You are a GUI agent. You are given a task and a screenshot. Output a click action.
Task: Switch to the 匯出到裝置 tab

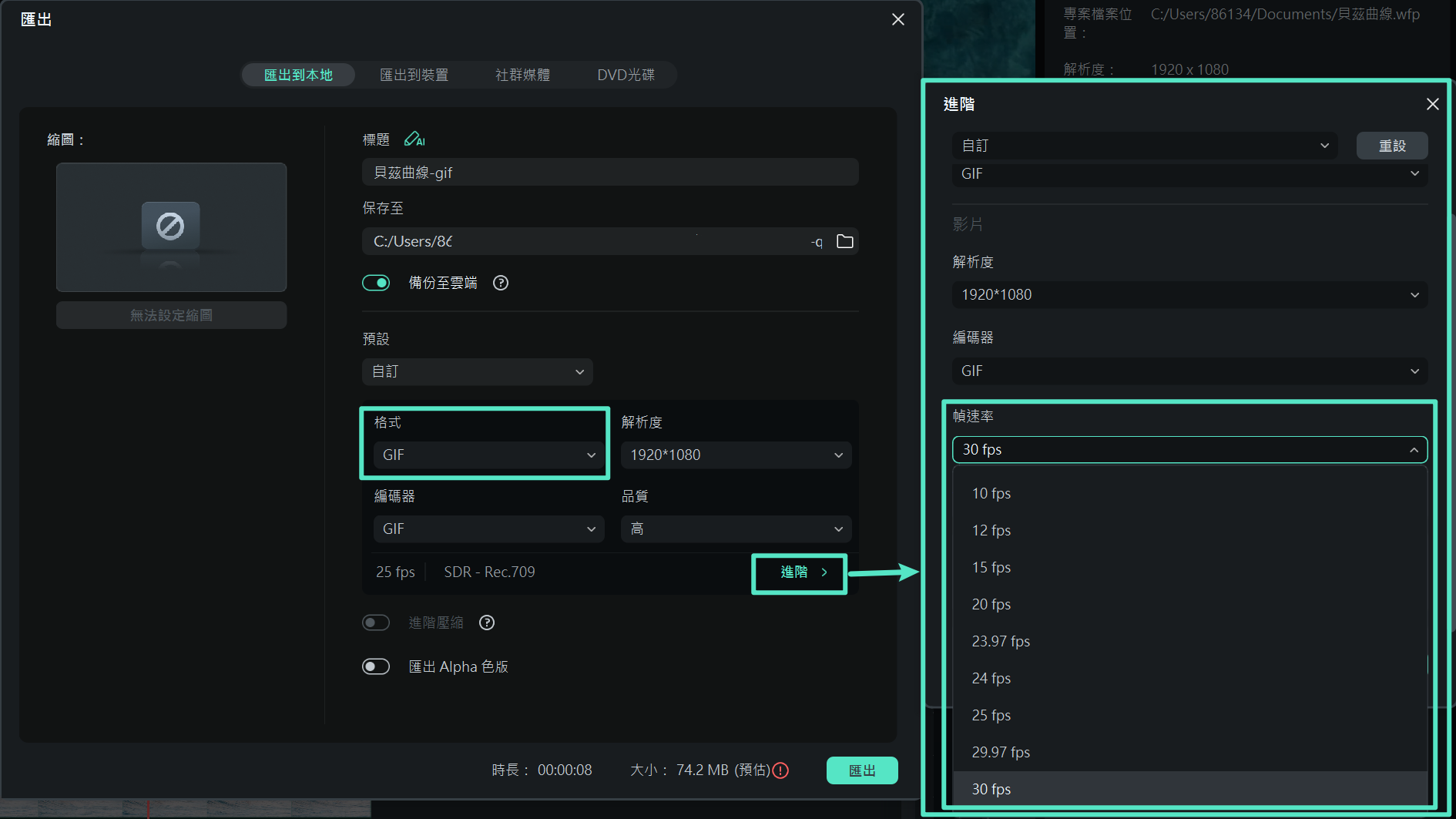point(414,75)
